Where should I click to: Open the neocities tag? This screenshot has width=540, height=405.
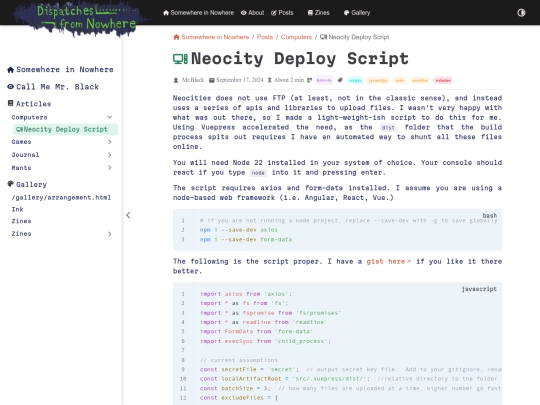click(x=420, y=80)
